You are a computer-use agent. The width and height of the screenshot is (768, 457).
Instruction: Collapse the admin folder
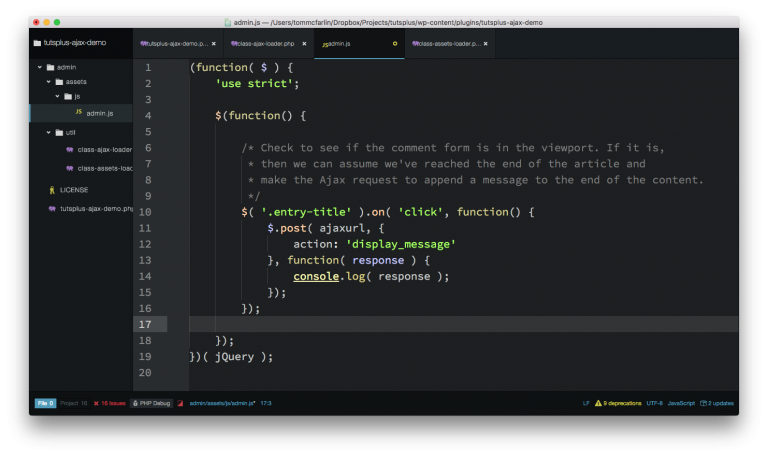click(38, 67)
